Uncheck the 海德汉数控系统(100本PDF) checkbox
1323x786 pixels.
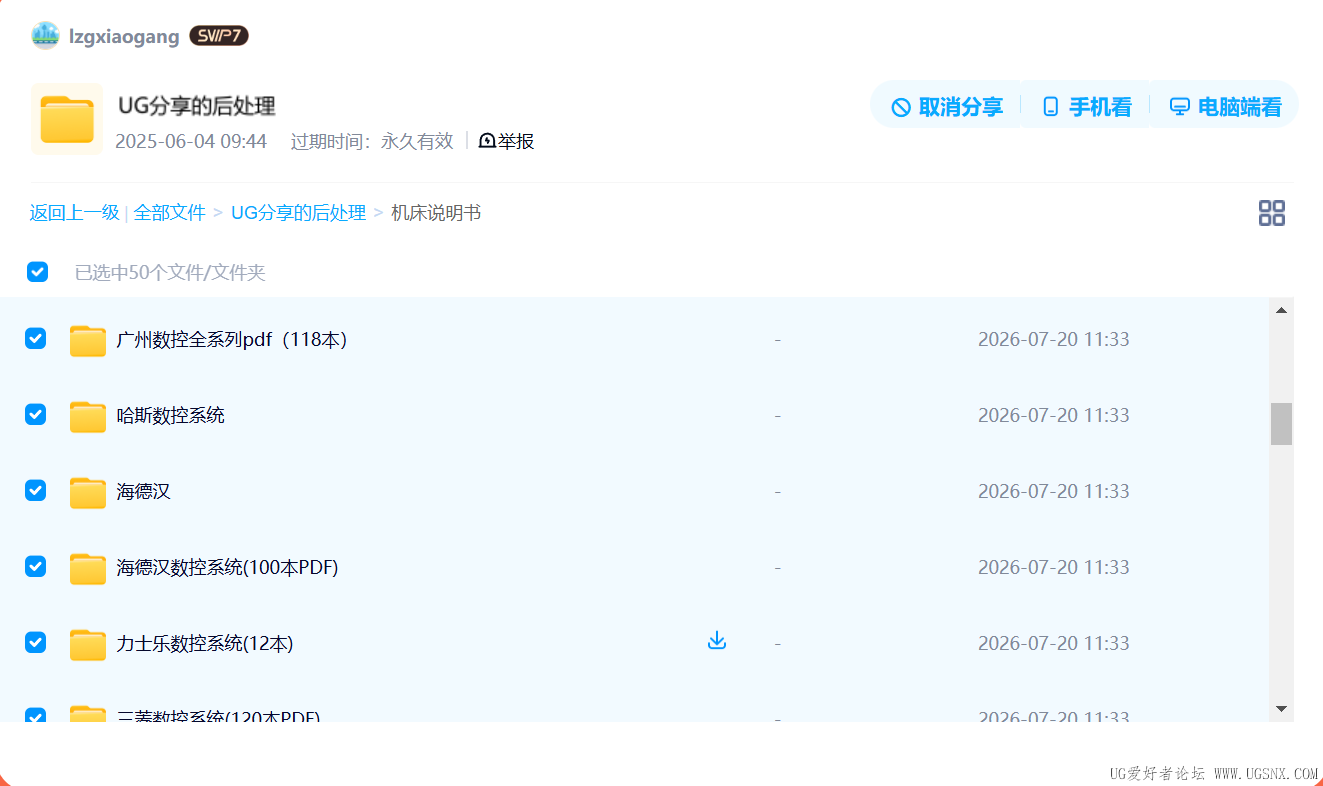(x=35, y=566)
